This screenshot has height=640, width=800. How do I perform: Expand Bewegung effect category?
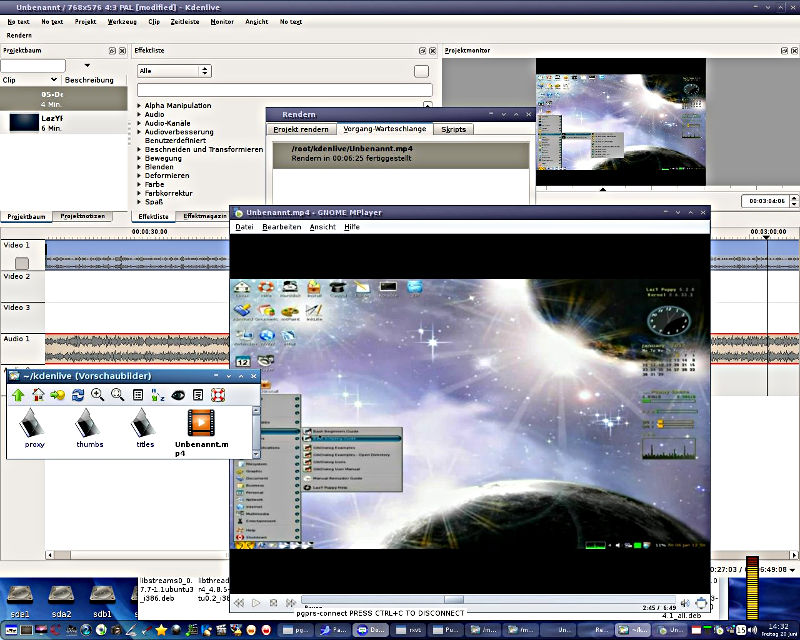point(139,158)
